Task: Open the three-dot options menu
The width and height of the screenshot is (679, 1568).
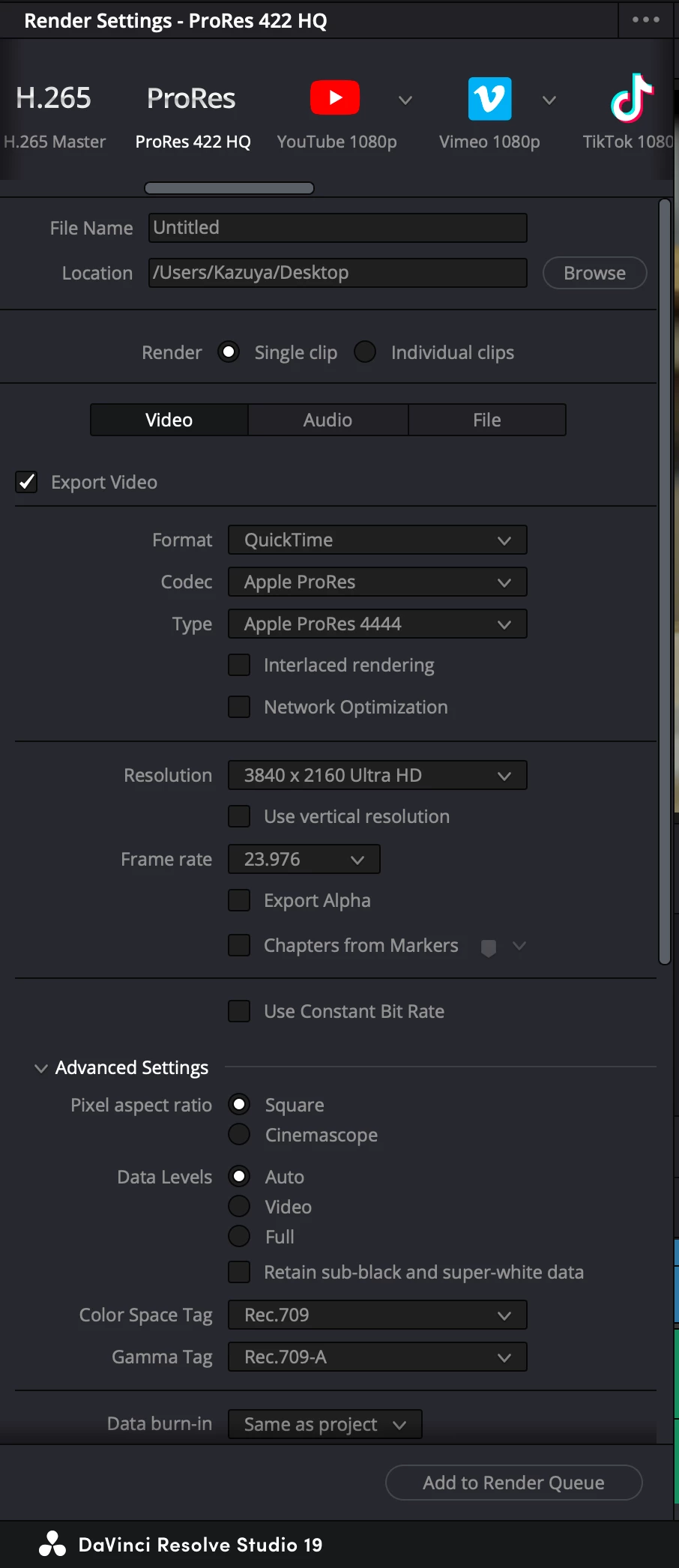Action: [645, 19]
